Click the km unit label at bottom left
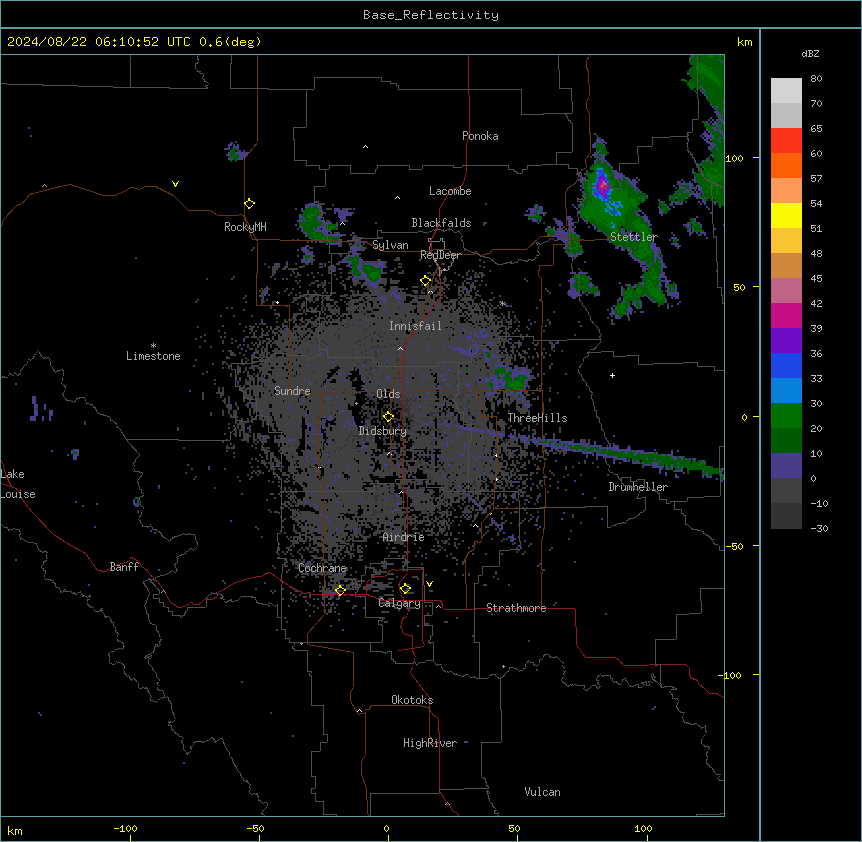 point(15,831)
